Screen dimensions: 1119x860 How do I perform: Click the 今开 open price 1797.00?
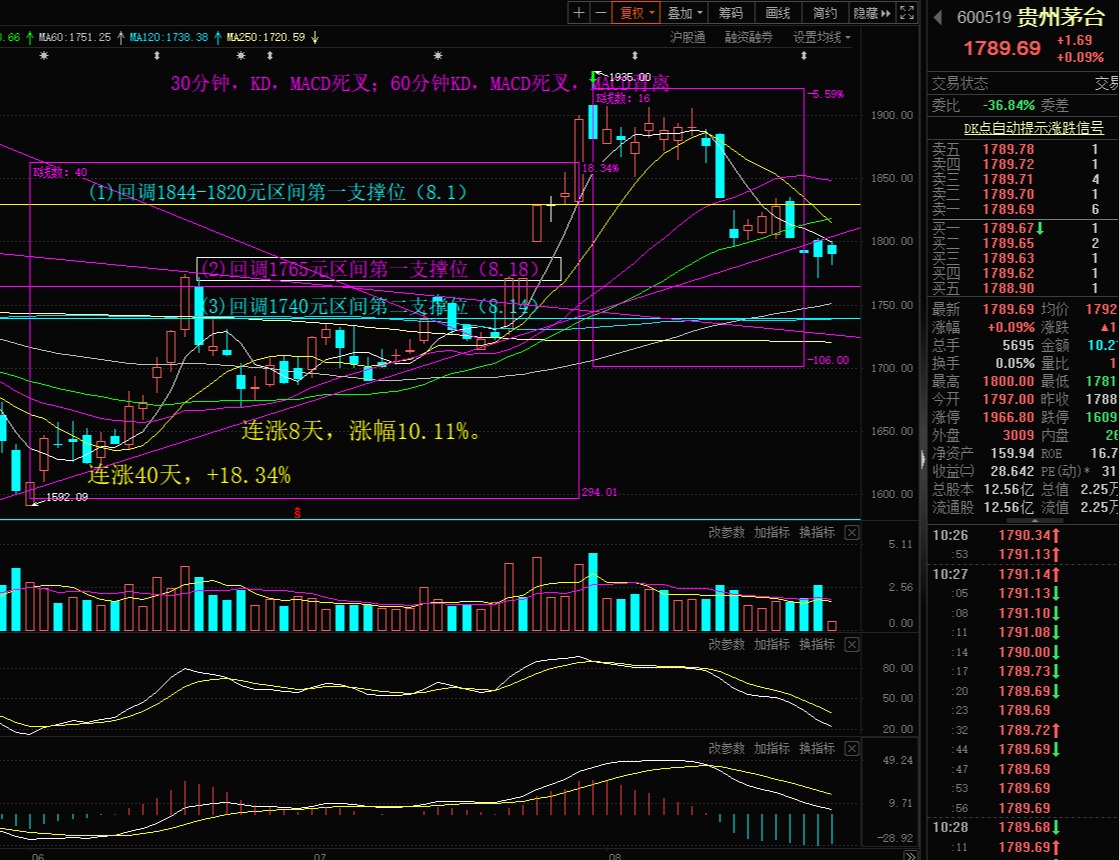click(x=1008, y=399)
